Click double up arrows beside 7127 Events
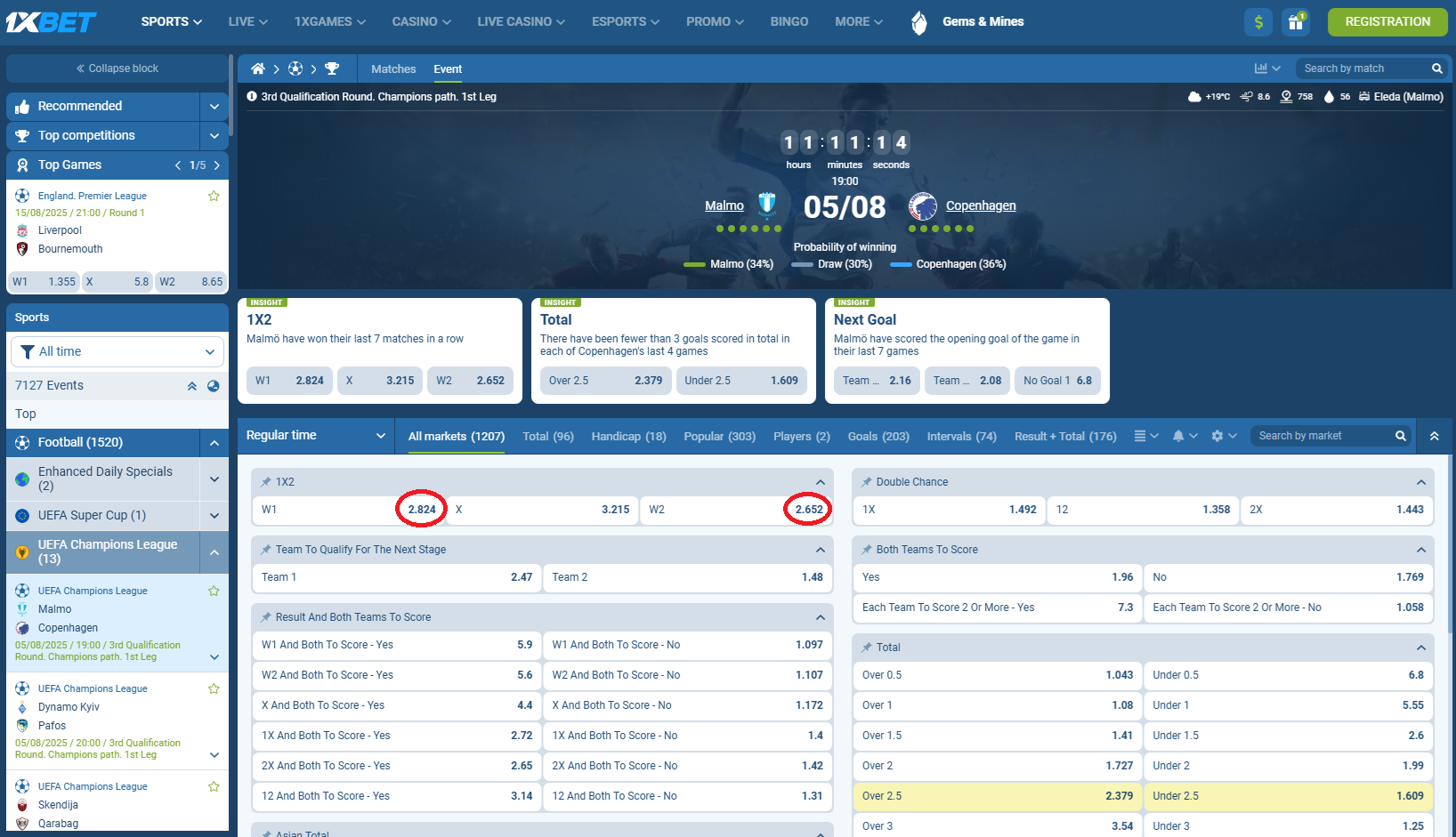This screenshot has width=1456, height=837. 191,386
